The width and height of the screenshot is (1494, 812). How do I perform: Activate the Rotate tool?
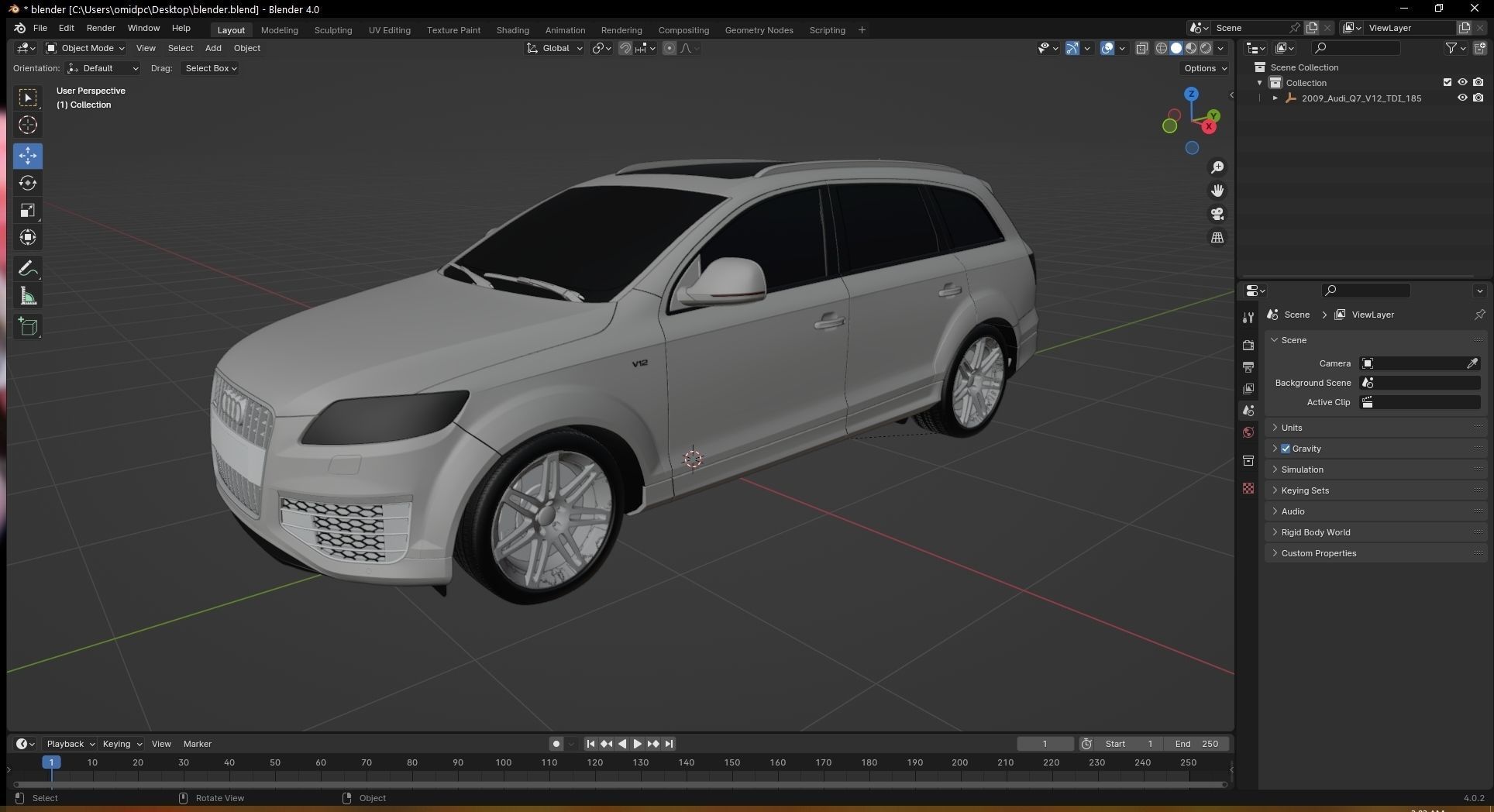(28, 183)
